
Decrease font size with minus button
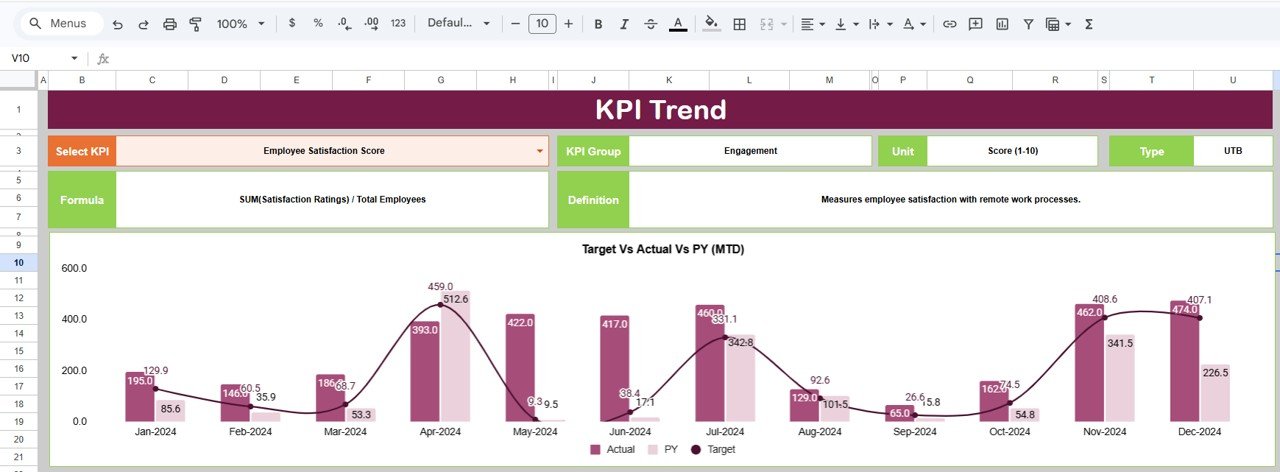point(515,23)
